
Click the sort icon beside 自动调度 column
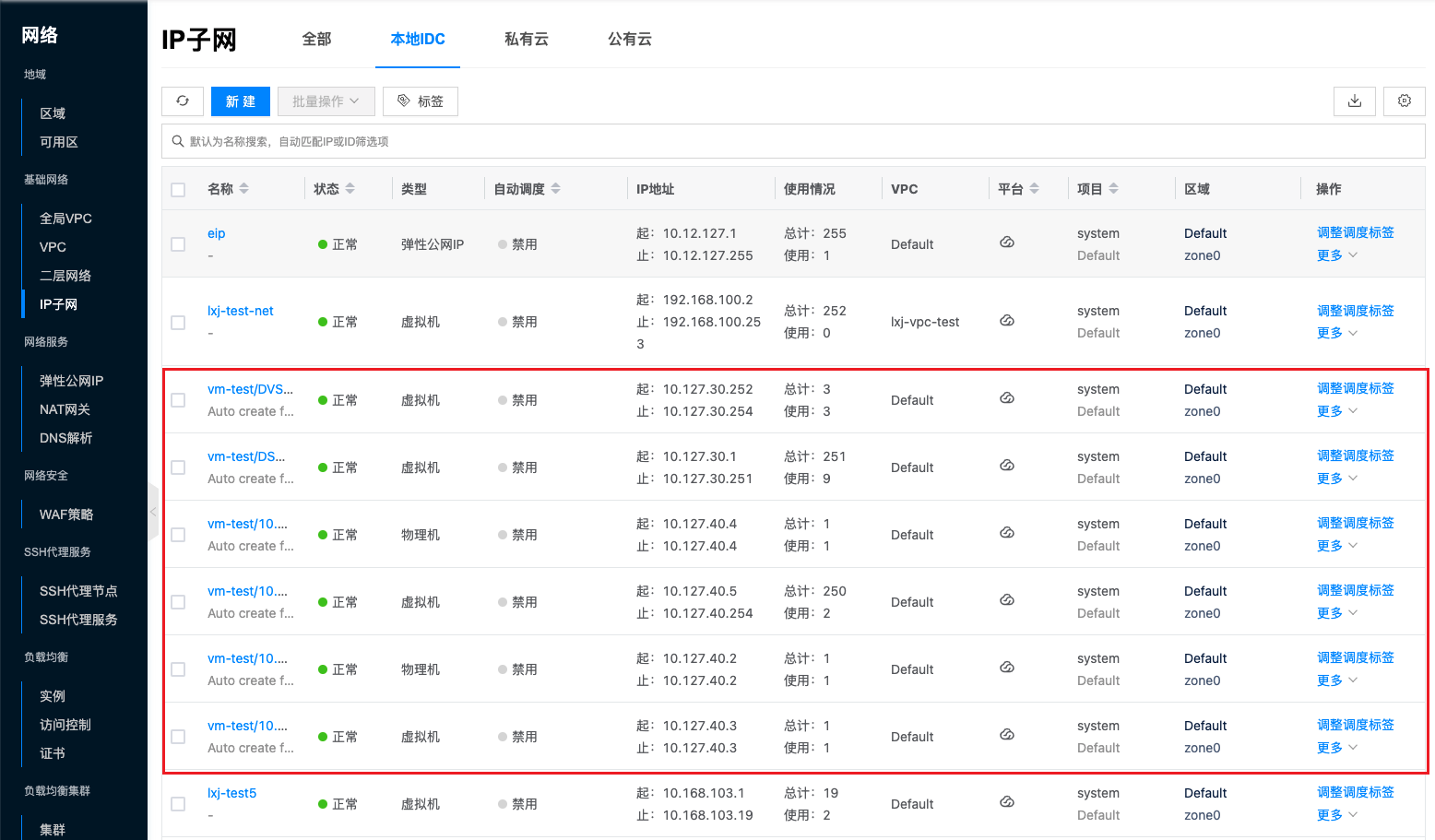pyautogui.click(x=556, y=189)
